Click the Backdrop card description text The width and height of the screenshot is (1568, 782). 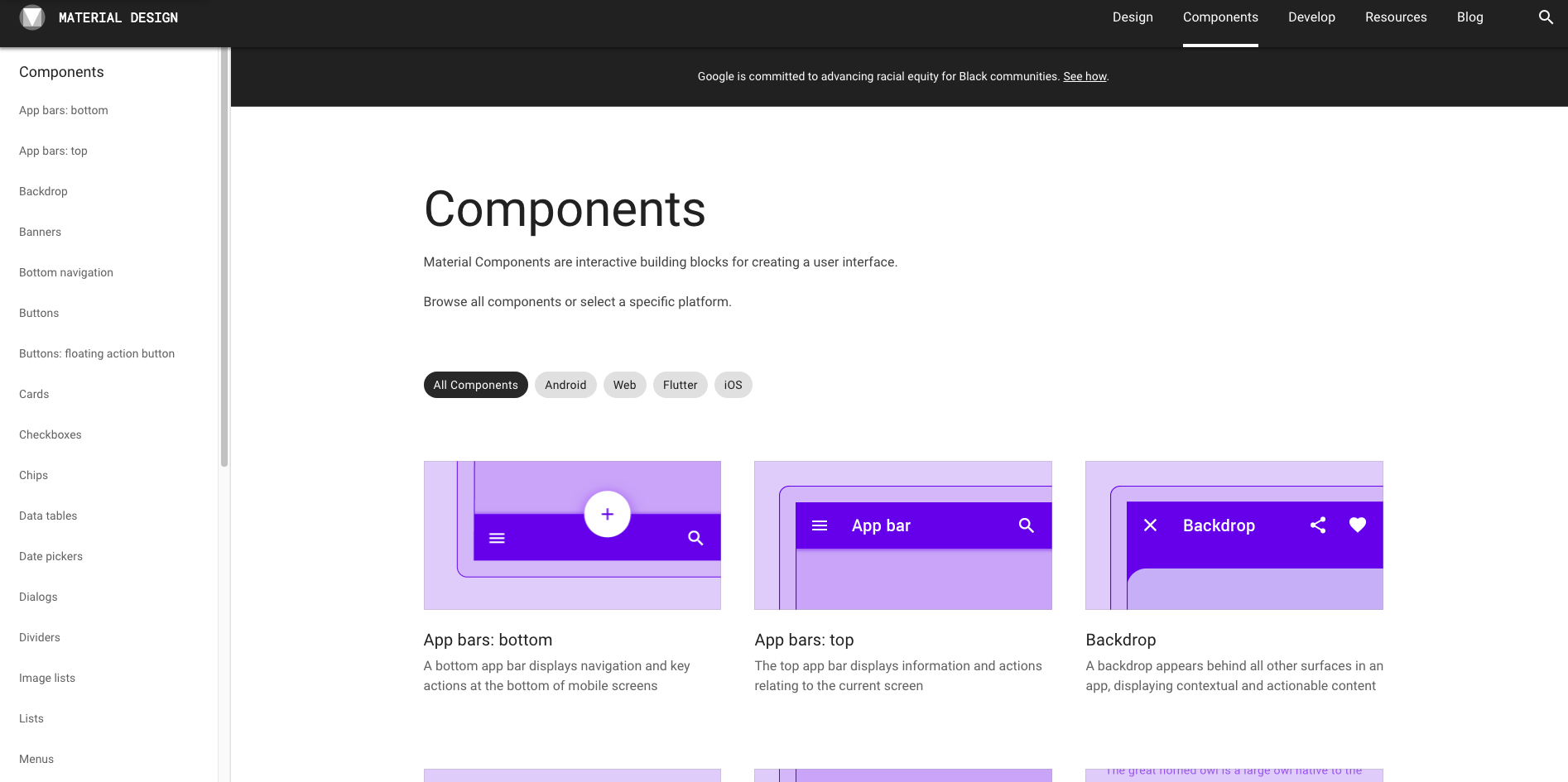[x=1234, y=675]
